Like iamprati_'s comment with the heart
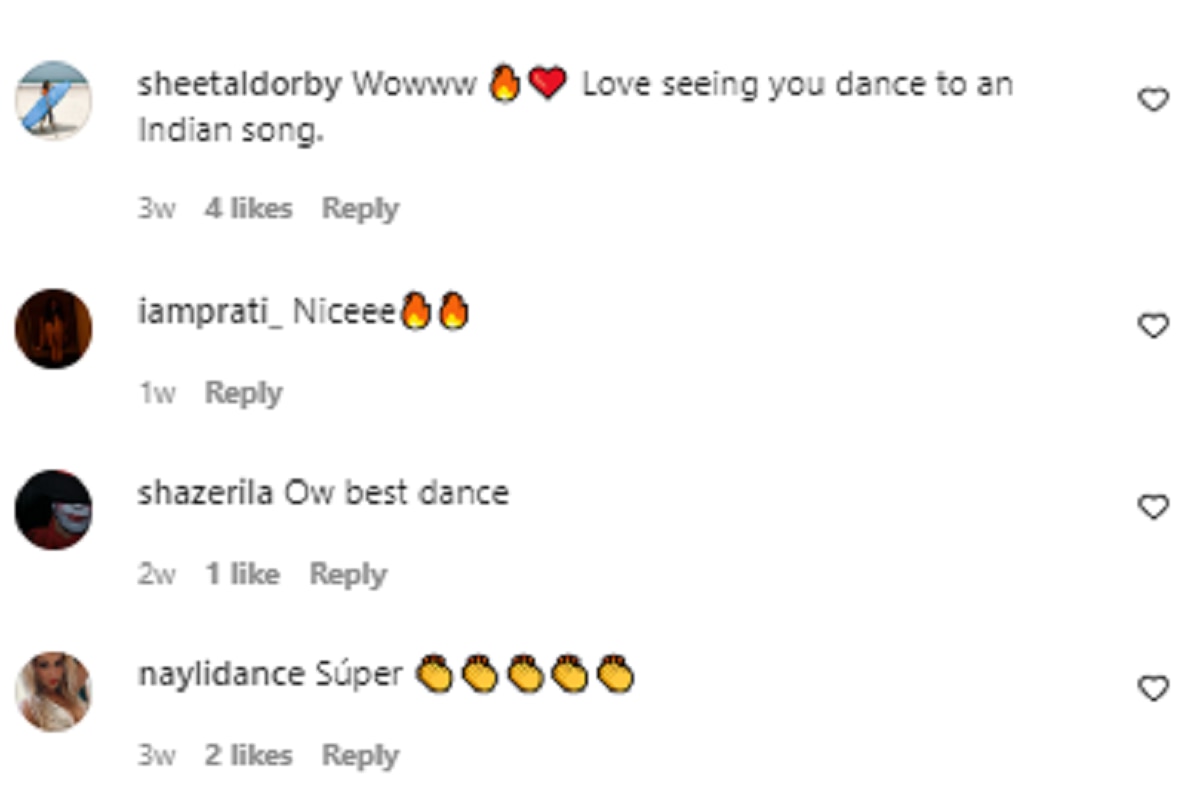Viewport: 1200px width, 793px height. tap(1154, 326)
